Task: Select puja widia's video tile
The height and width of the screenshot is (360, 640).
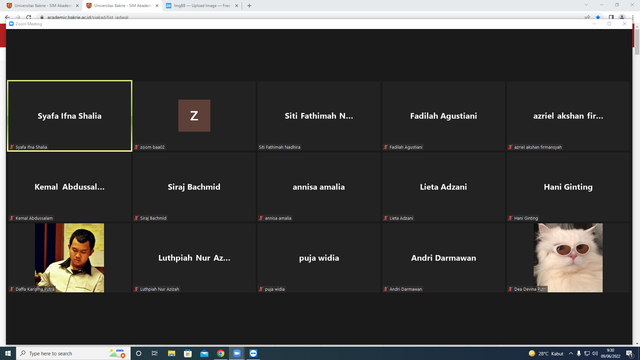Action: coord(319,258)
